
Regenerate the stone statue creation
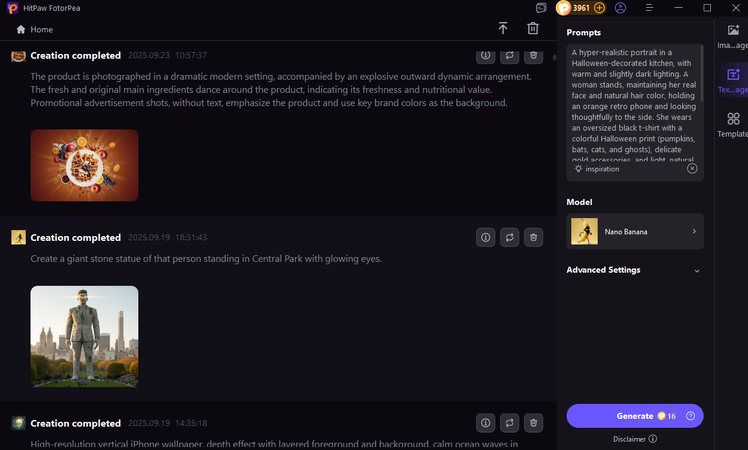click(x=509, y=237)
